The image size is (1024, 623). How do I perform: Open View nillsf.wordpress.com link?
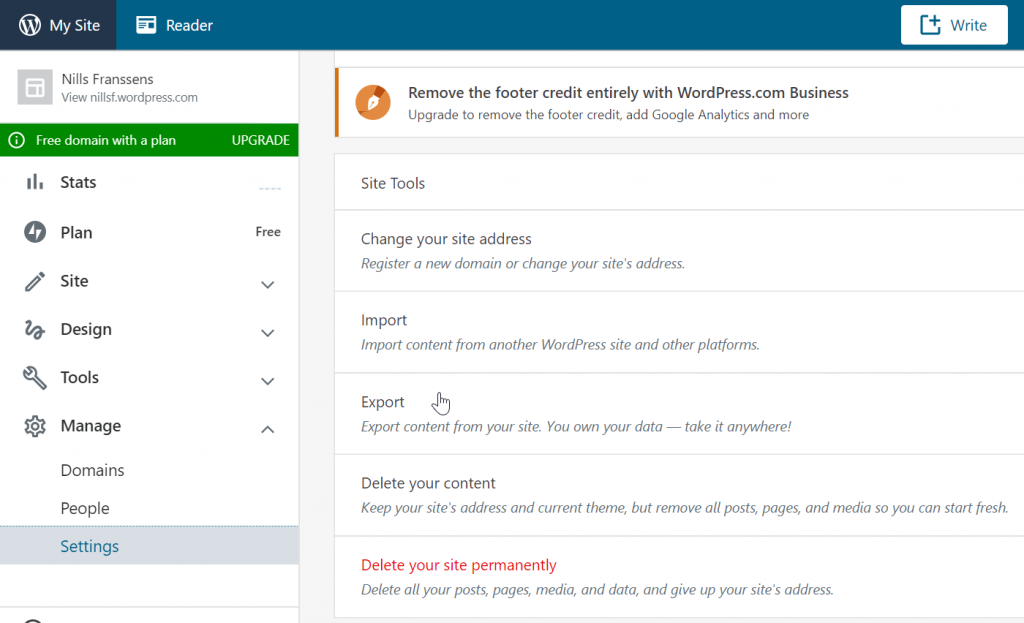coord(129,97)
